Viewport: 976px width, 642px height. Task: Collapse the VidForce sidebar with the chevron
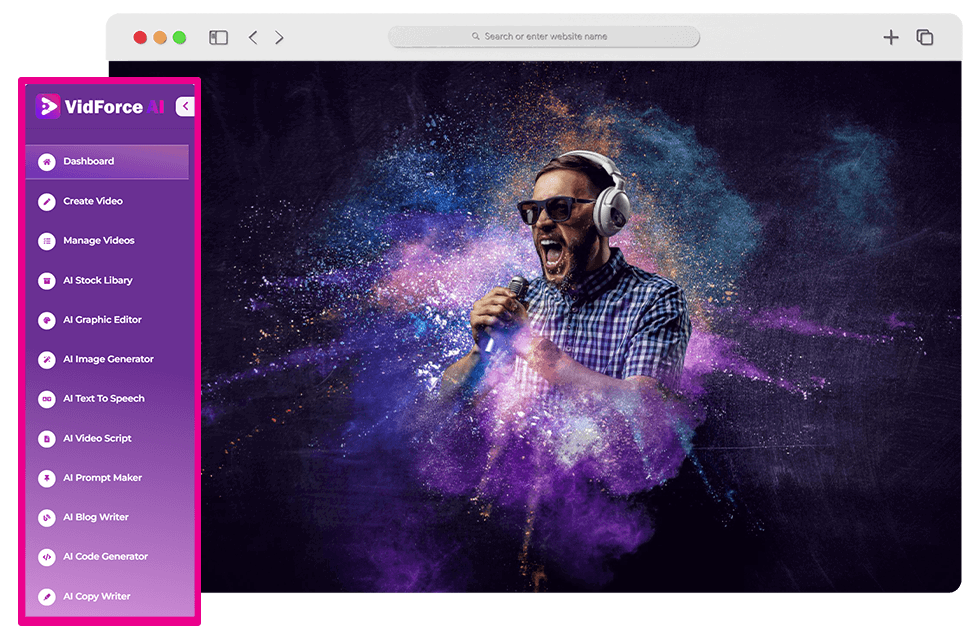click(x=185, y=107)
